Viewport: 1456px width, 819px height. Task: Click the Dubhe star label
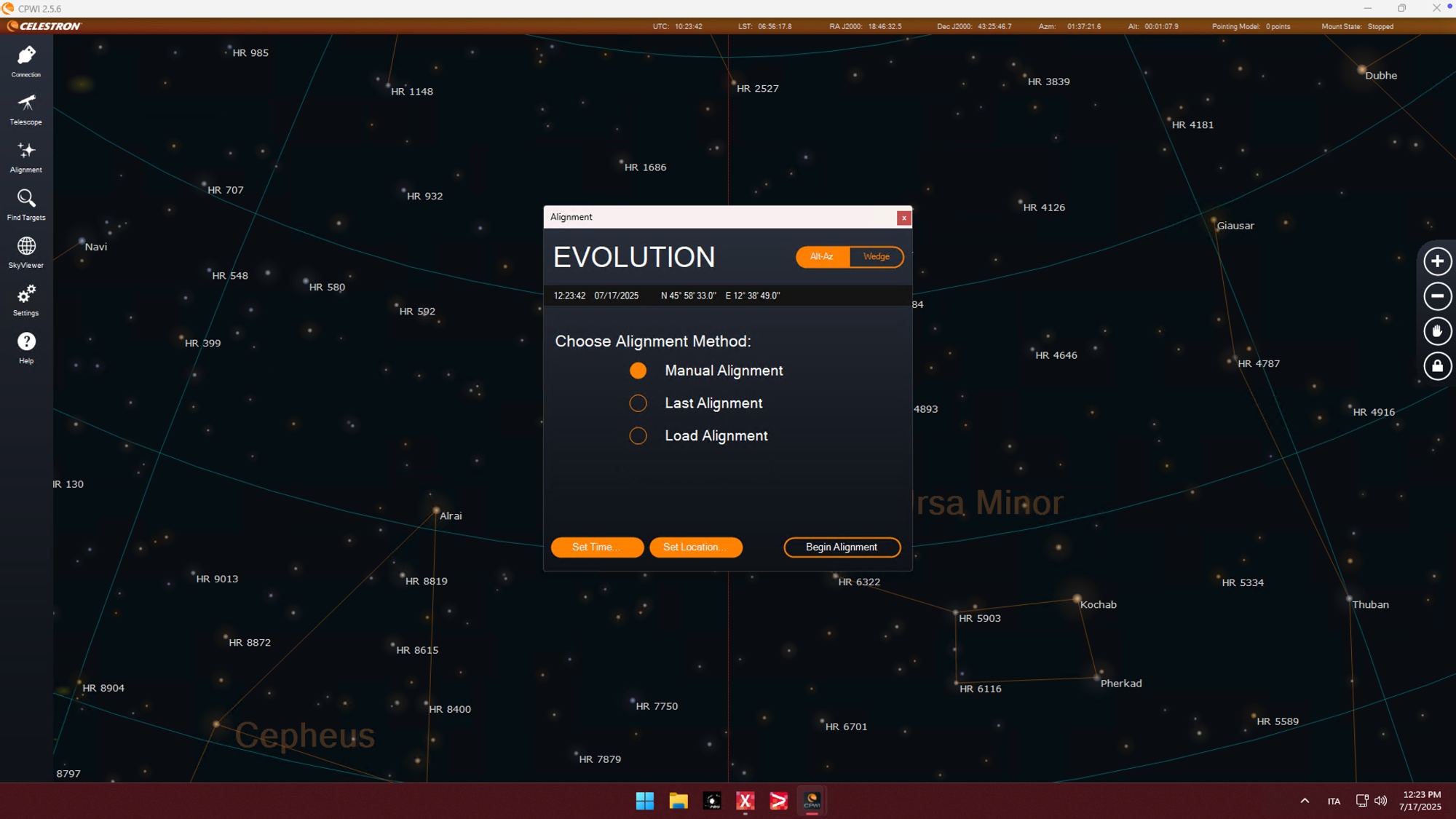tap(1381, 76)
